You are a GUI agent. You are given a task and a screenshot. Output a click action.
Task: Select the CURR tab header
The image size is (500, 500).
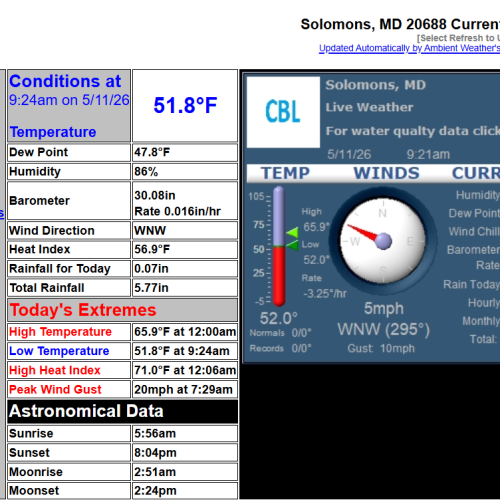point(476,173)
